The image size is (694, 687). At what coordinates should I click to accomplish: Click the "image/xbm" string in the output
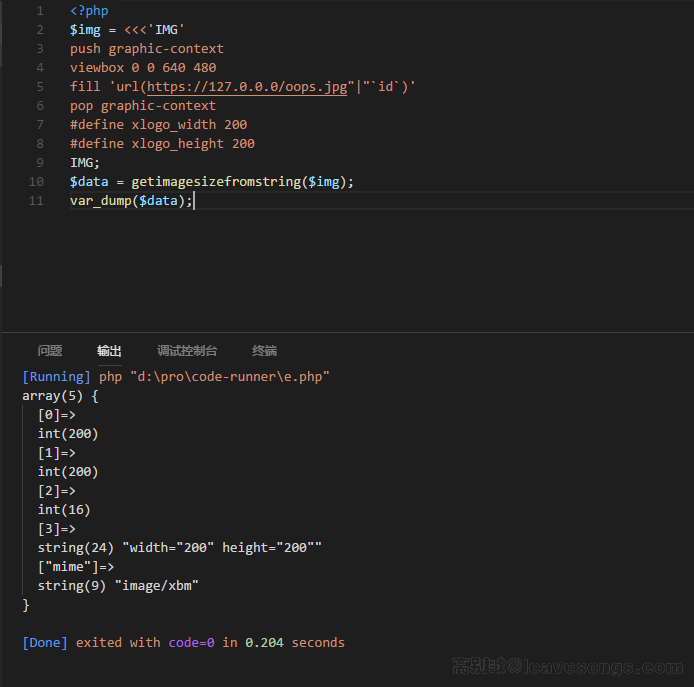coord(161,586)
